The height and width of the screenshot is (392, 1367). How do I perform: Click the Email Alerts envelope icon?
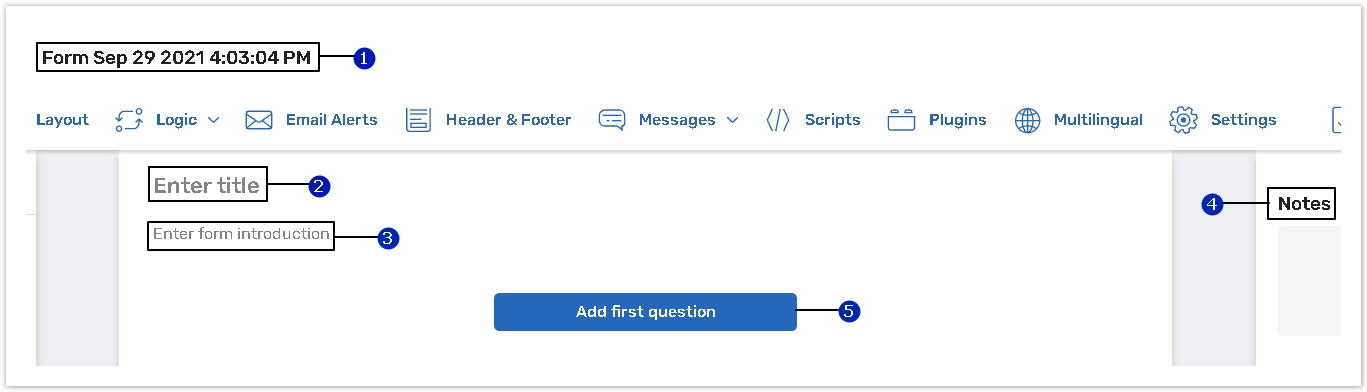[x=259, y=120]
